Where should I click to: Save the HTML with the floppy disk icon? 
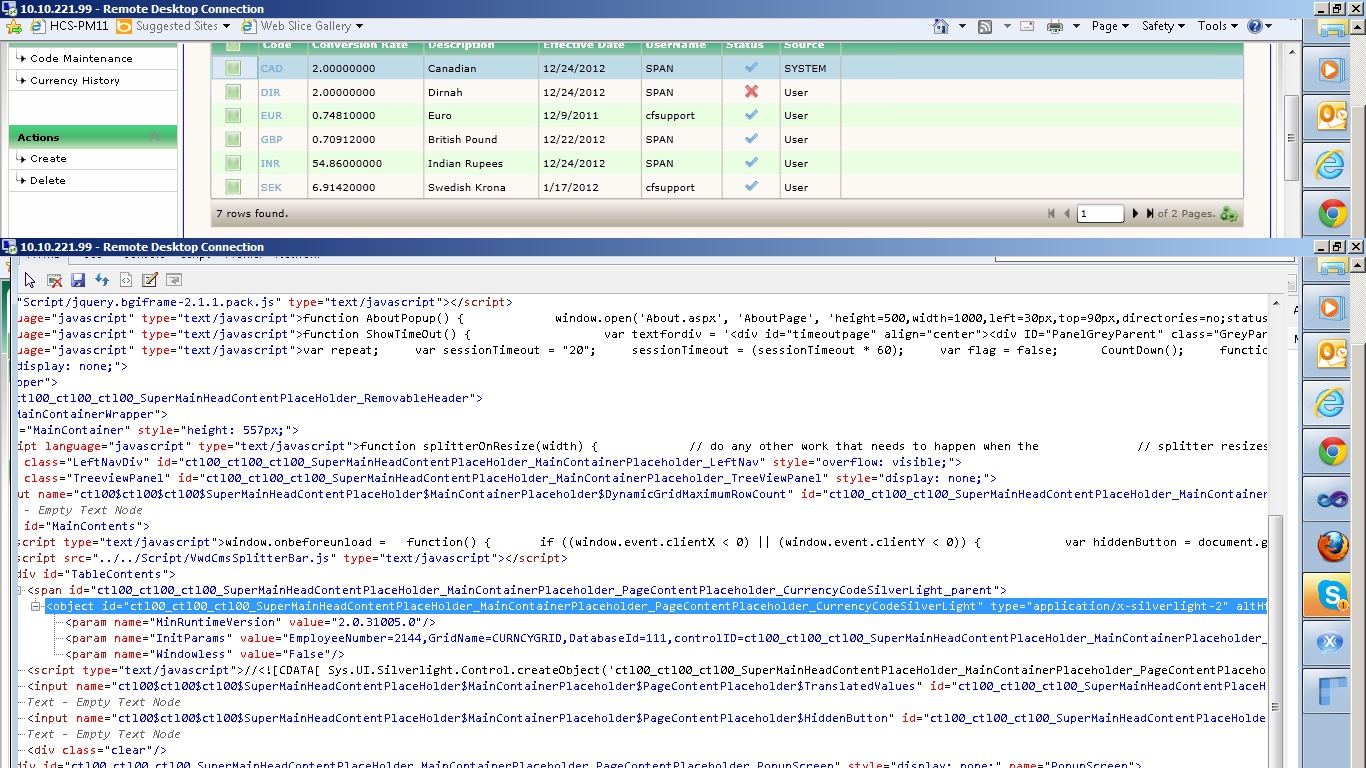pyautogui.click(x=78, y=280)
